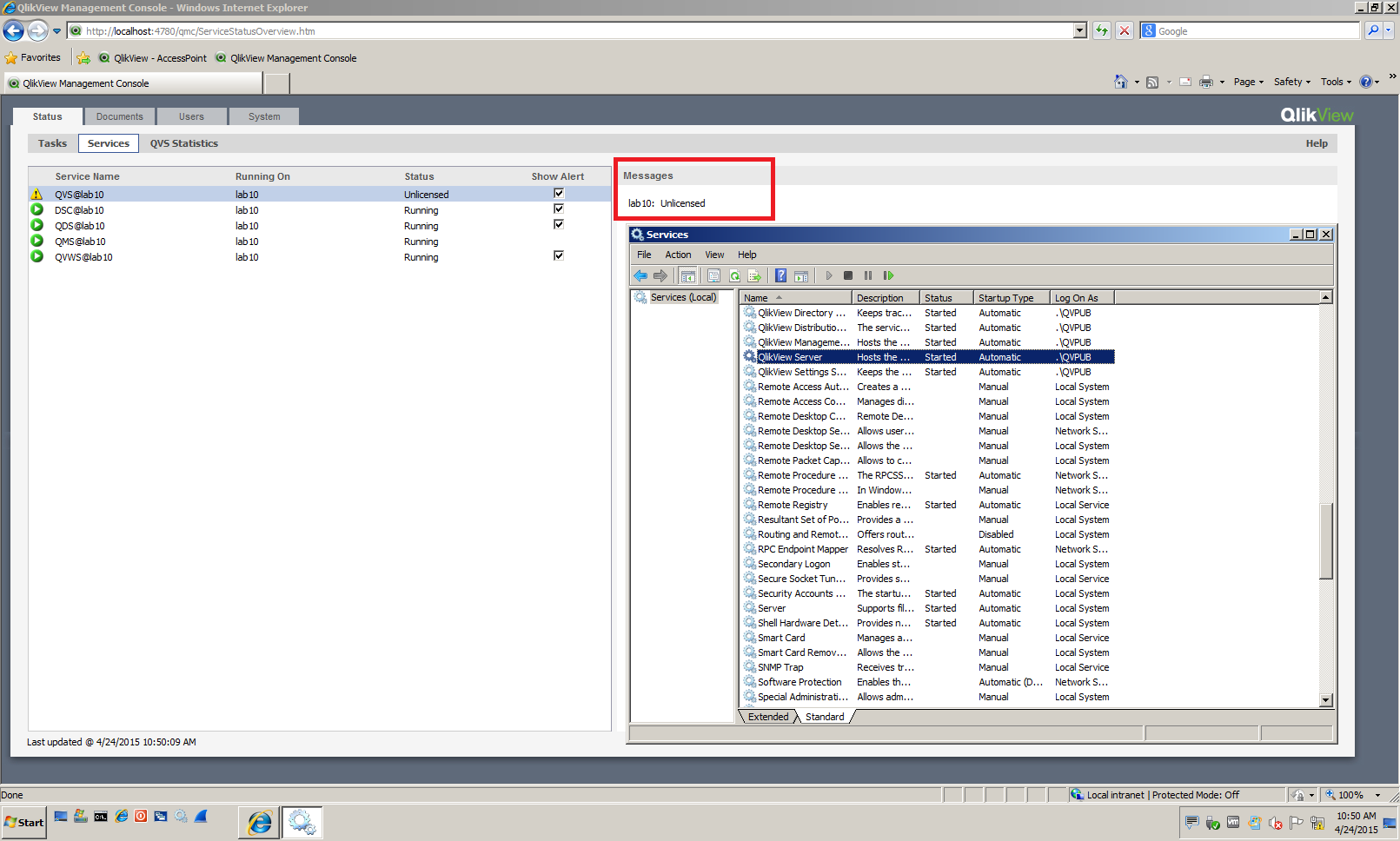This screenshot has width=1400, height=841.
Task: Click the Google search magnifier icon
Action: 1373,30
